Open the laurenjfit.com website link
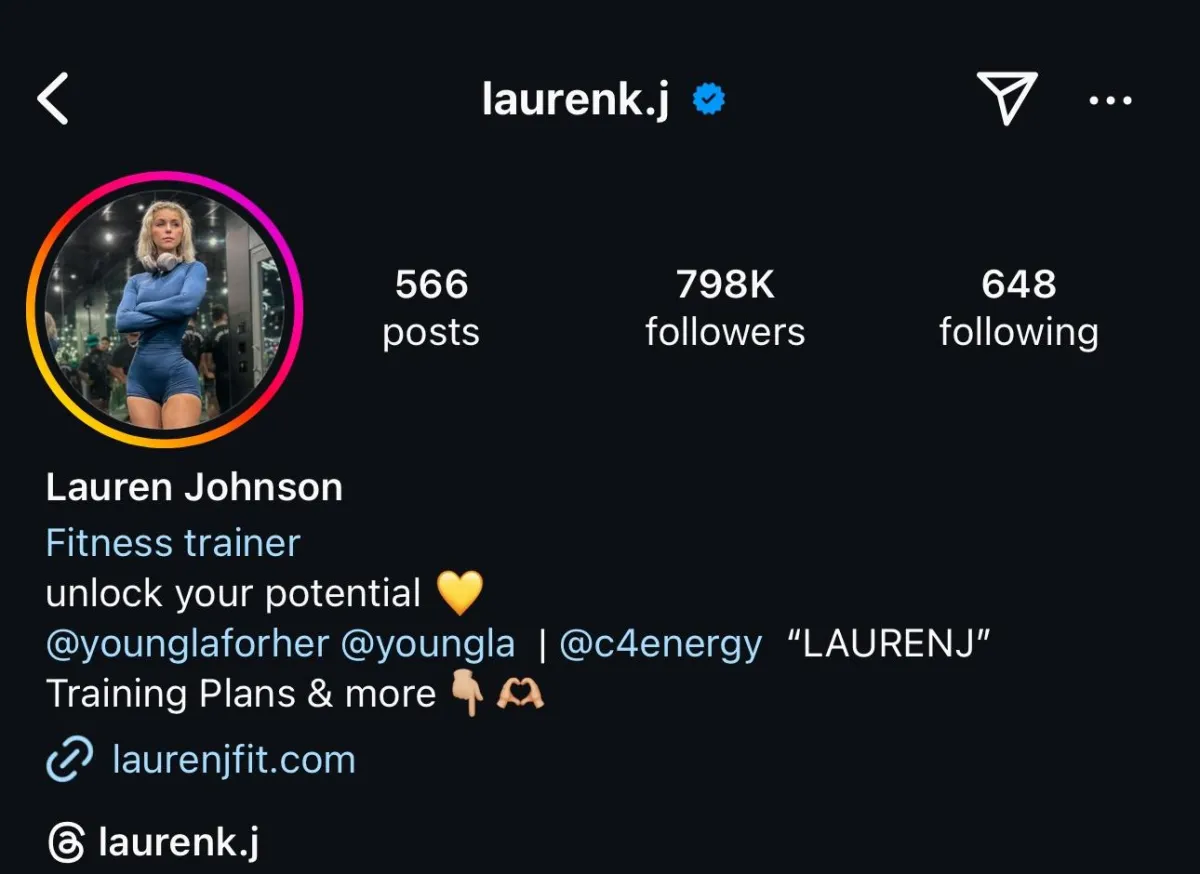 [x=234, y=760]
